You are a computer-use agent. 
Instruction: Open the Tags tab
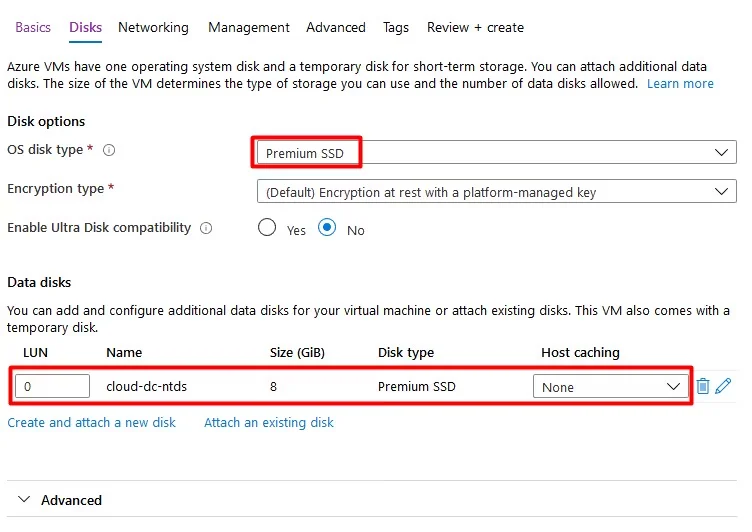click(396, 27)
